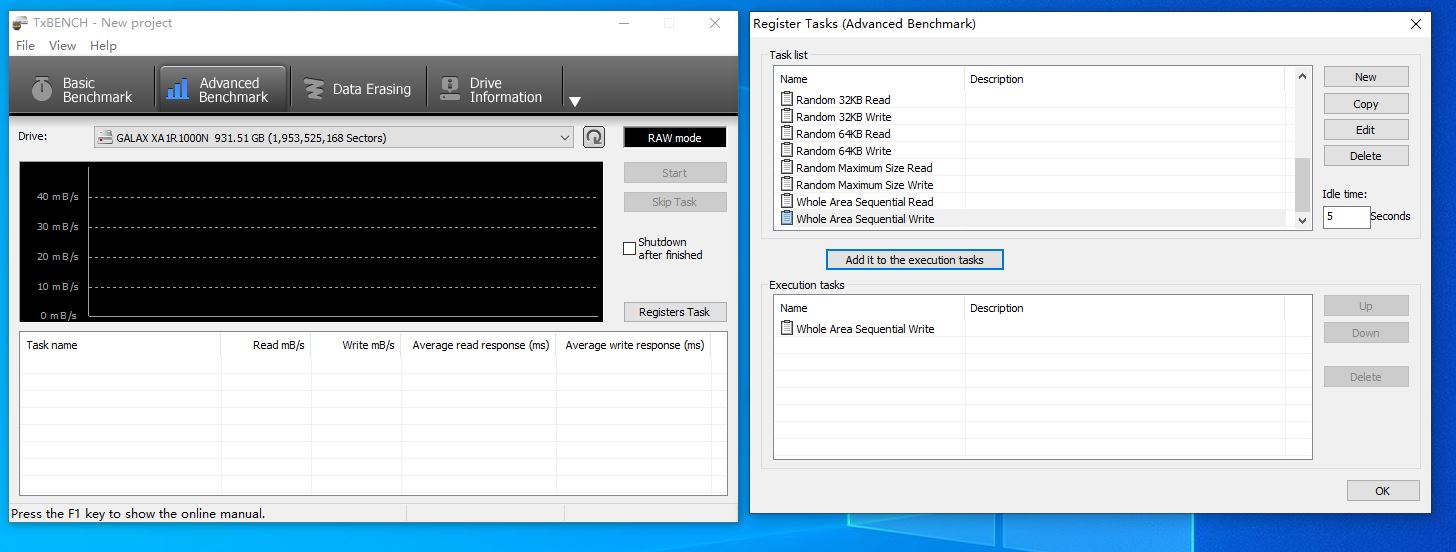Open the Help menu
Screen dimensions: 1456x552
point(103,45)
